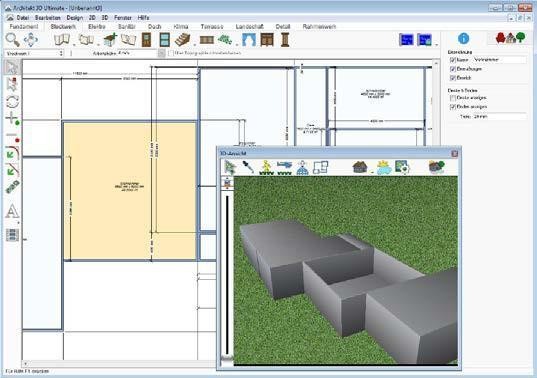
Task: Click the door tool icon
Action: [x=146, y=40]
